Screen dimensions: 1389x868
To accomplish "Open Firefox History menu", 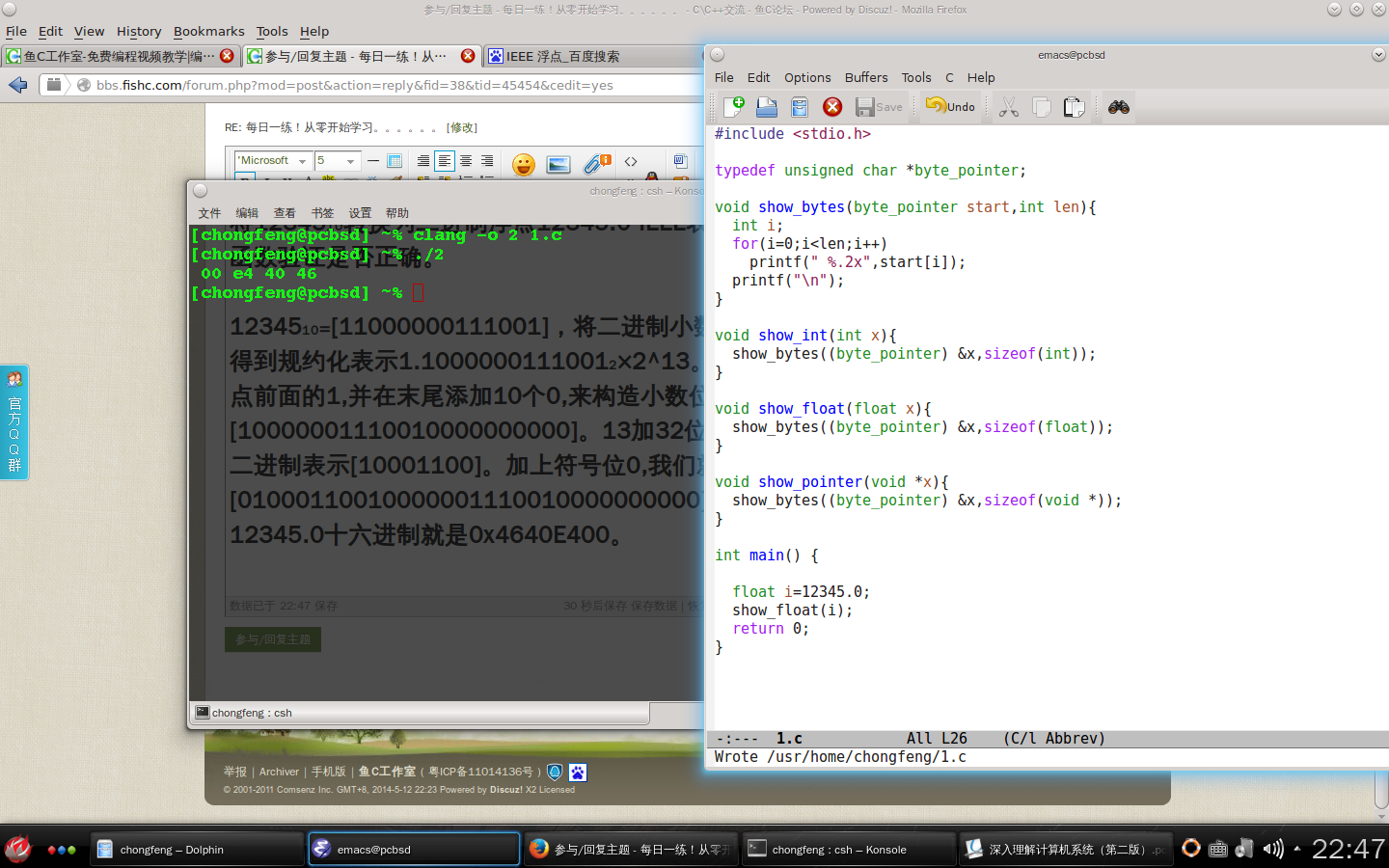I will point(139,31).
